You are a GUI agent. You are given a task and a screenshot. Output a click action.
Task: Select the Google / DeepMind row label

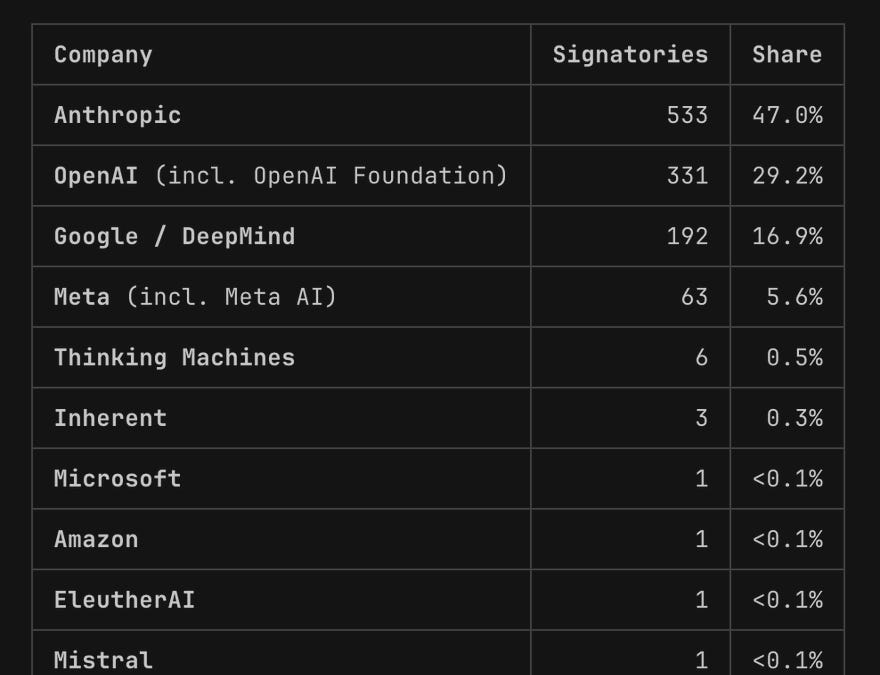(175, 237)
